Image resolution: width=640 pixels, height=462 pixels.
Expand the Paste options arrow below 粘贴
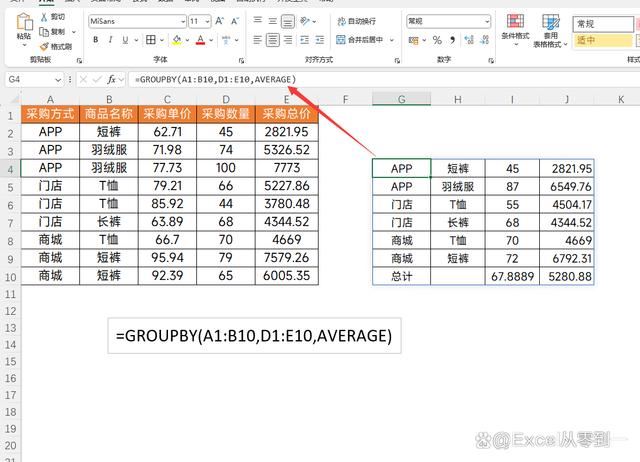point(24,45)
